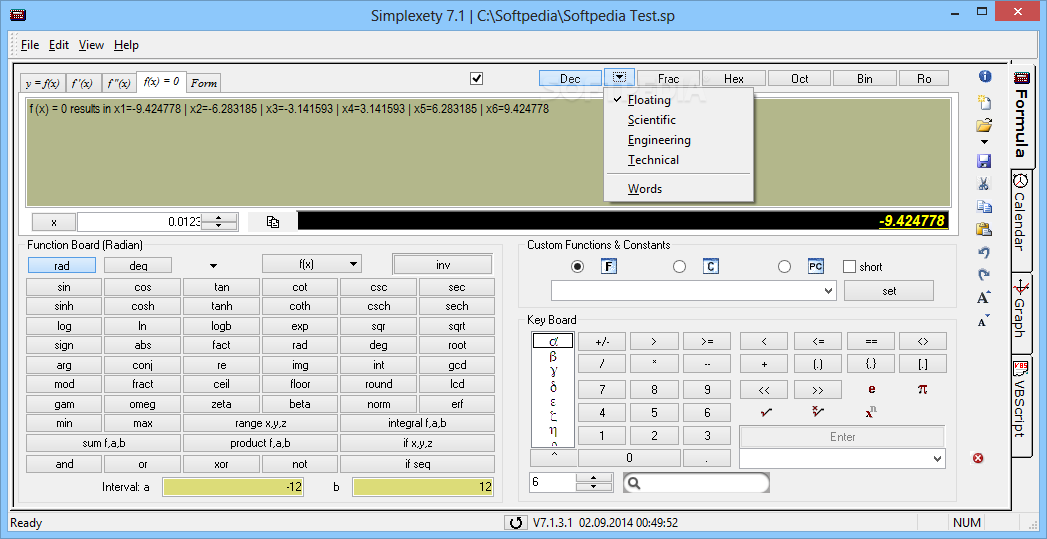
Task: Toggle the checkbox above the results area
Action: click(x=476, y=79)
